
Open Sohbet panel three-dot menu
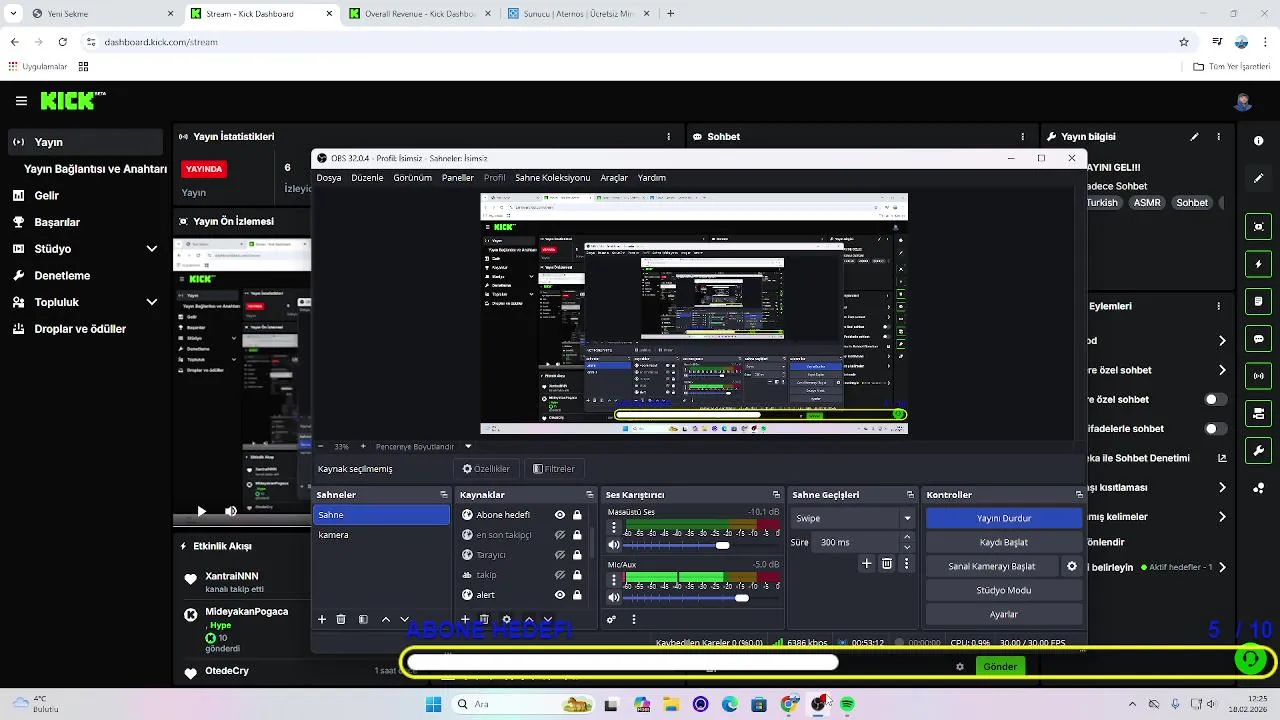point(1021,137)
